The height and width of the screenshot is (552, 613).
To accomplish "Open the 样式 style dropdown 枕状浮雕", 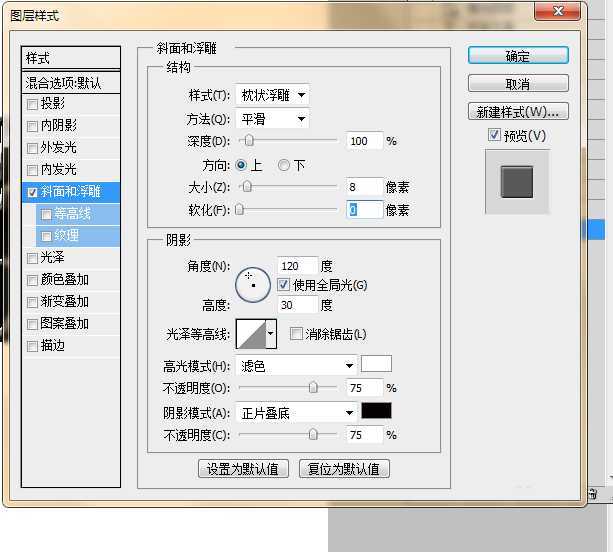I will pyautogui.click(x=272, y=96).
